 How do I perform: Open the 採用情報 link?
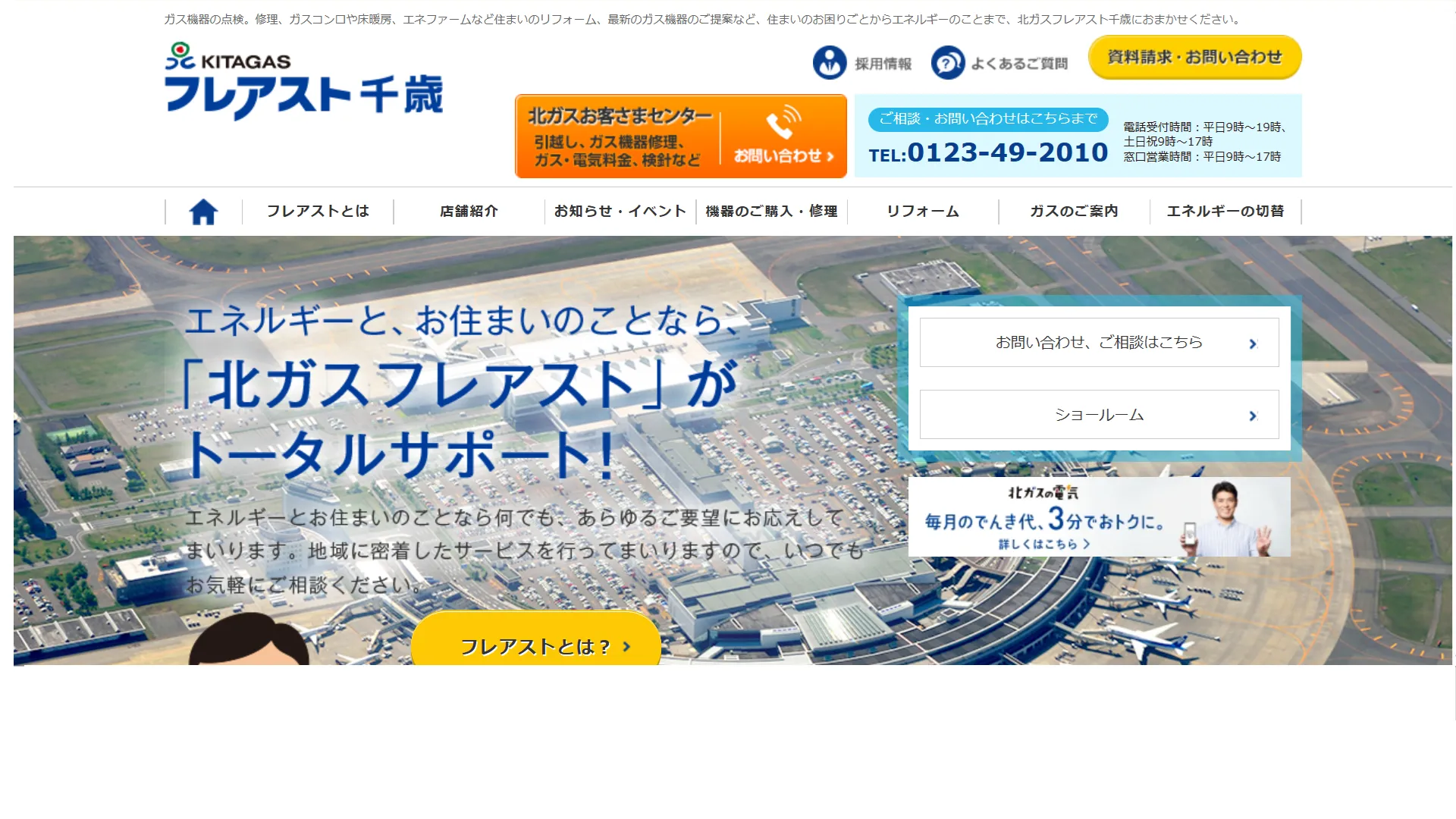coord(862,63)
